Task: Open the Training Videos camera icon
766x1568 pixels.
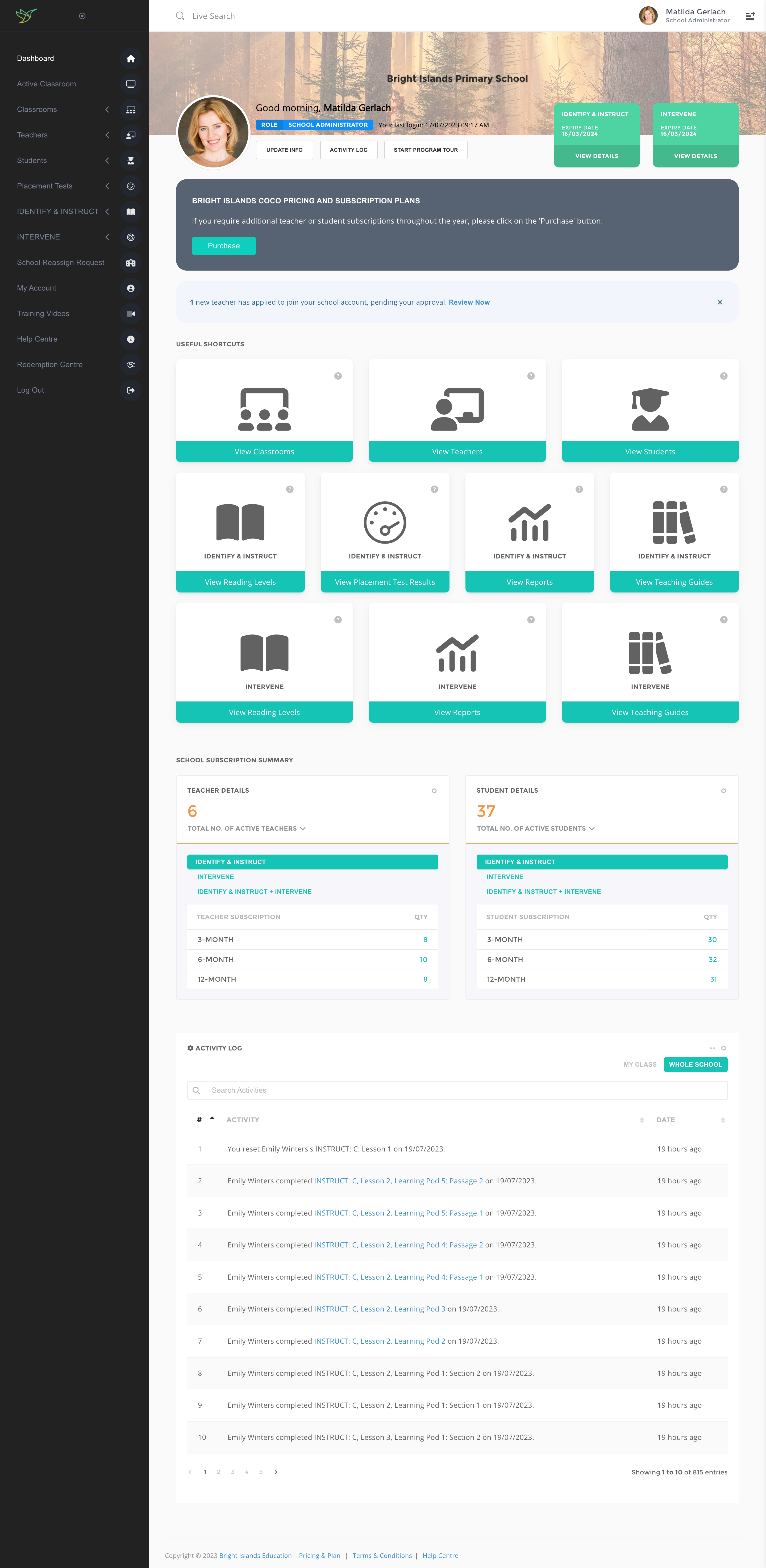Action: point(130,313)
